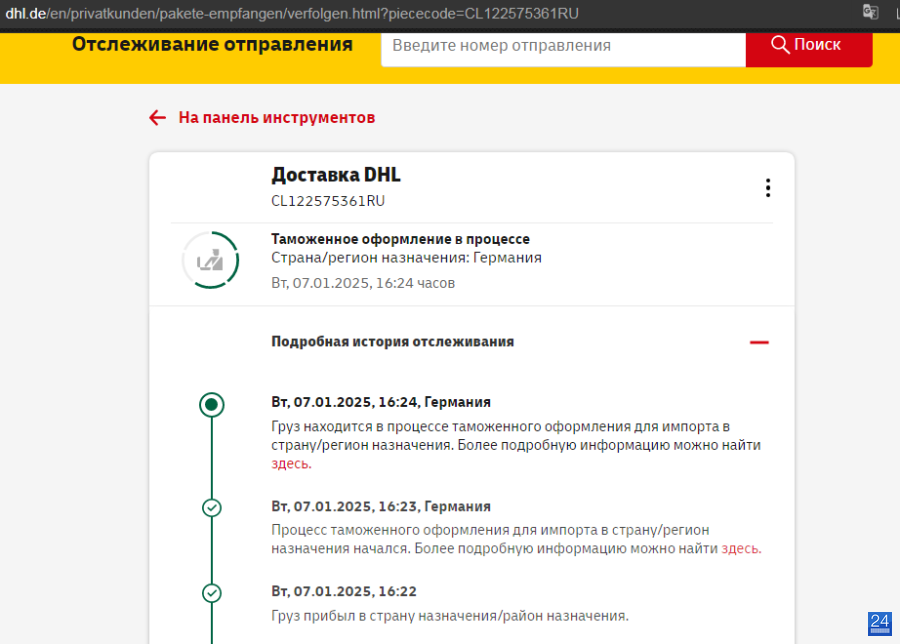Click the red back arrow icon
Screen dimensions: 900x644
pyautogui.click(x=157, y=118)
